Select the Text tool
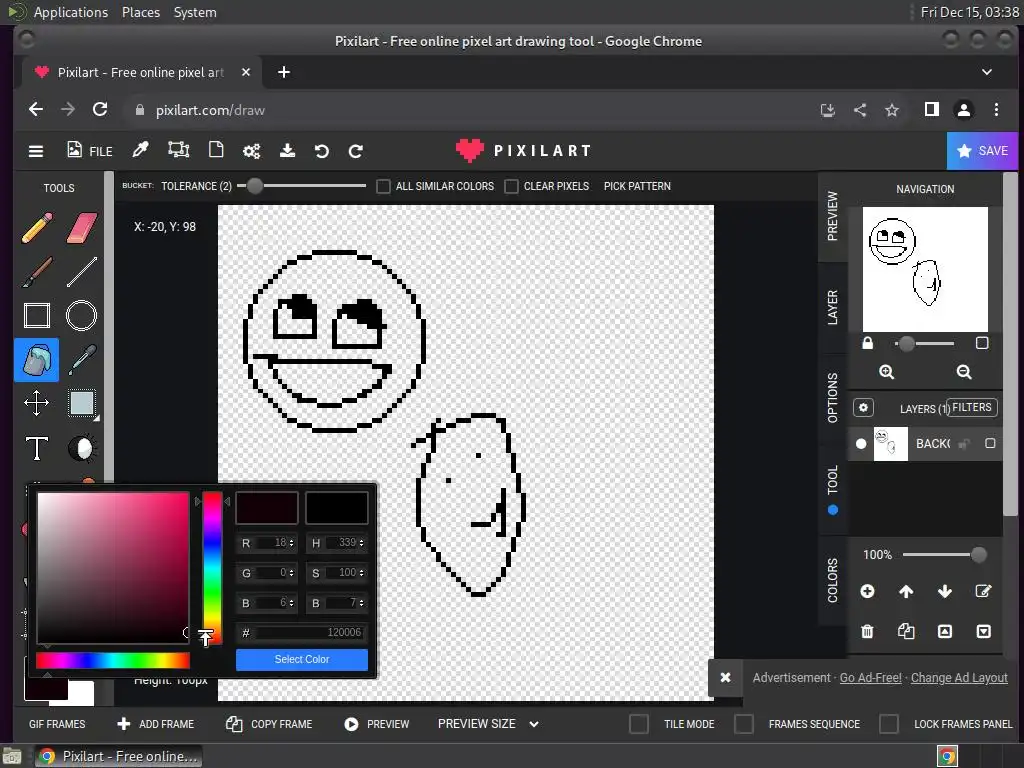 coord(37,448)
